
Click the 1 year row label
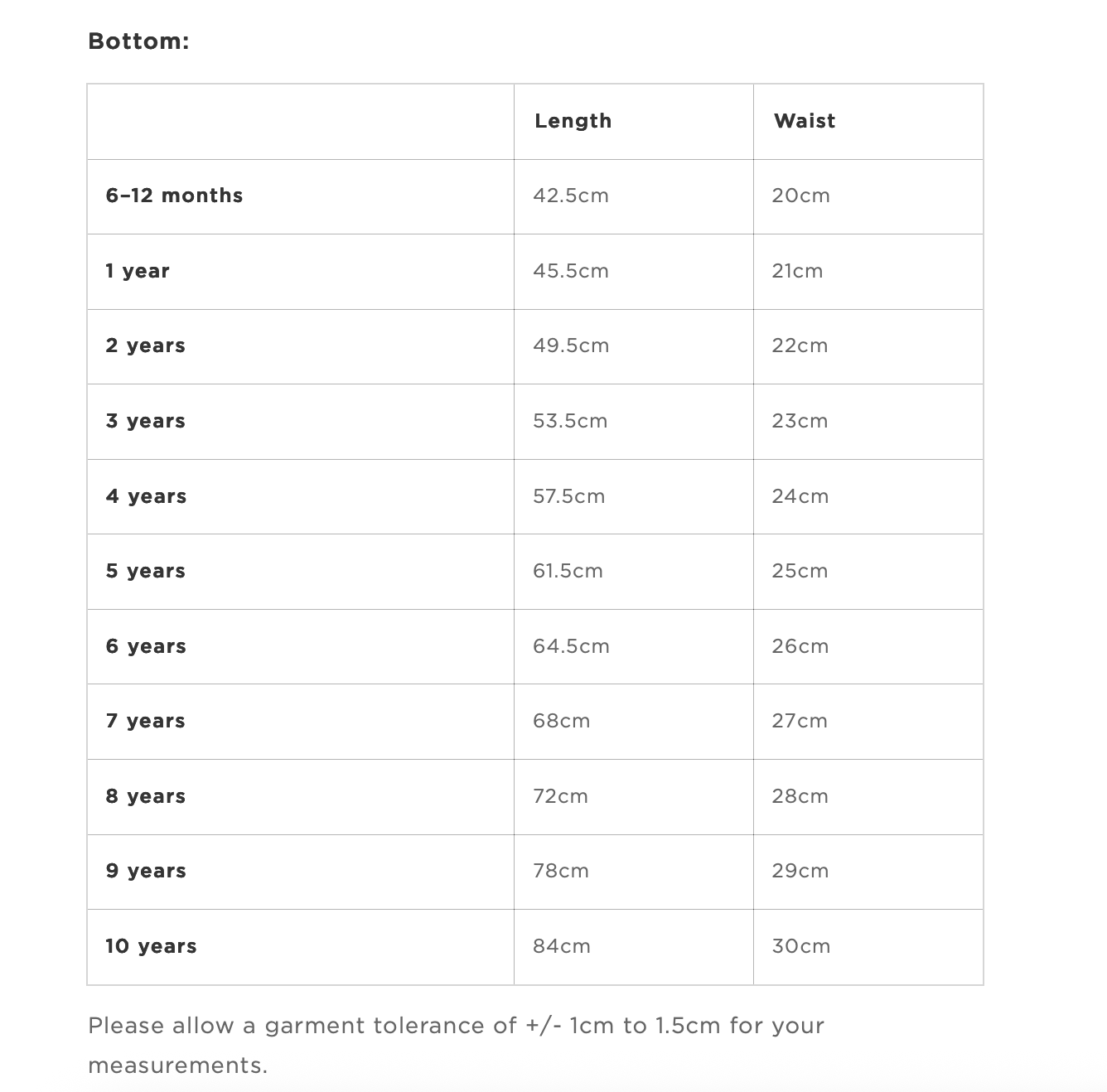click(x=137, y=271)
